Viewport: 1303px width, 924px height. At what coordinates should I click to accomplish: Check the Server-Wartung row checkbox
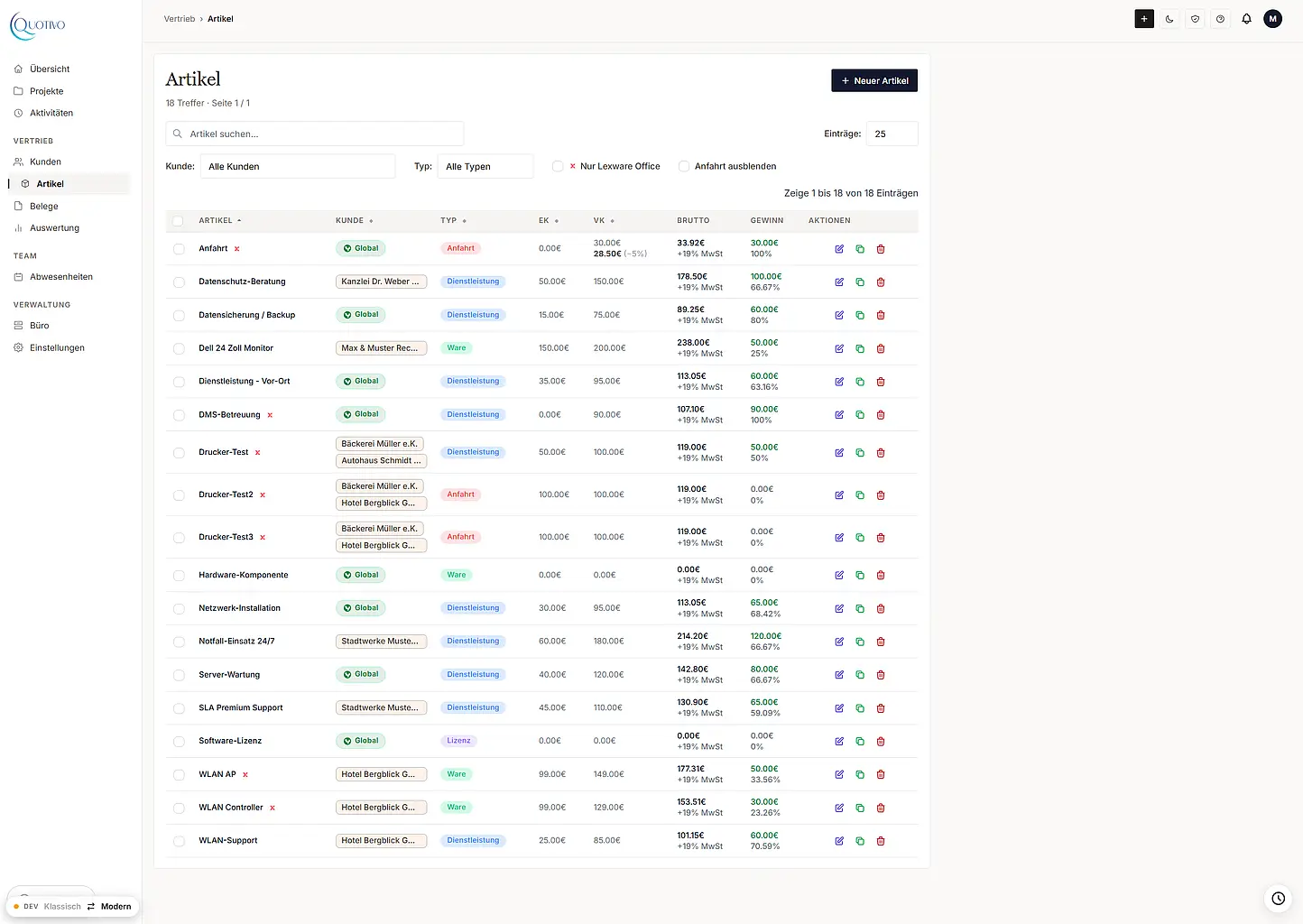point(179,675)
